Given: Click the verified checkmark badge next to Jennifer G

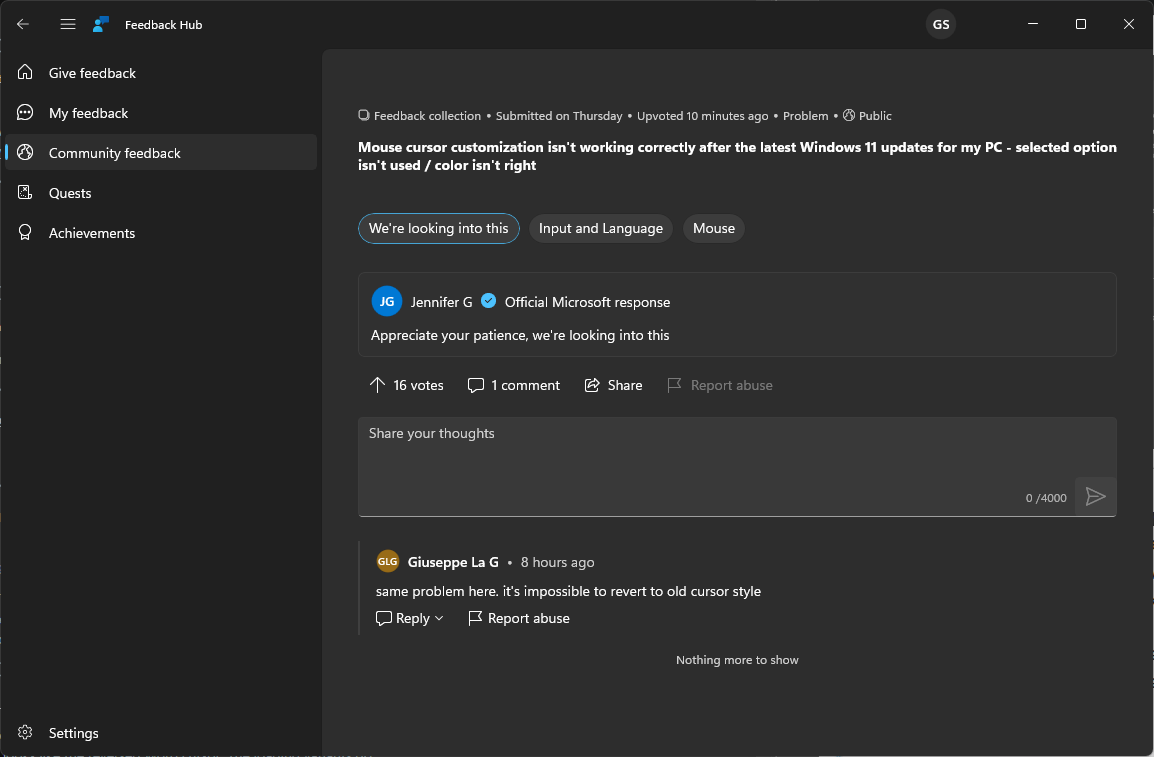Looking at the screenshot, I should [x=488, y=301].
